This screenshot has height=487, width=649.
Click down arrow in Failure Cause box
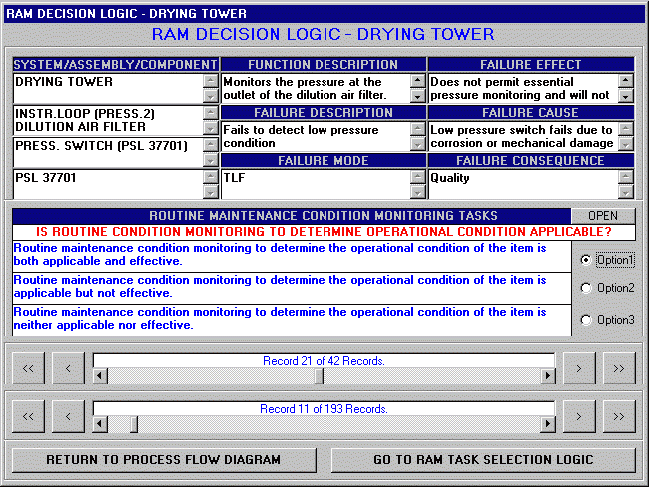[626, 144]
